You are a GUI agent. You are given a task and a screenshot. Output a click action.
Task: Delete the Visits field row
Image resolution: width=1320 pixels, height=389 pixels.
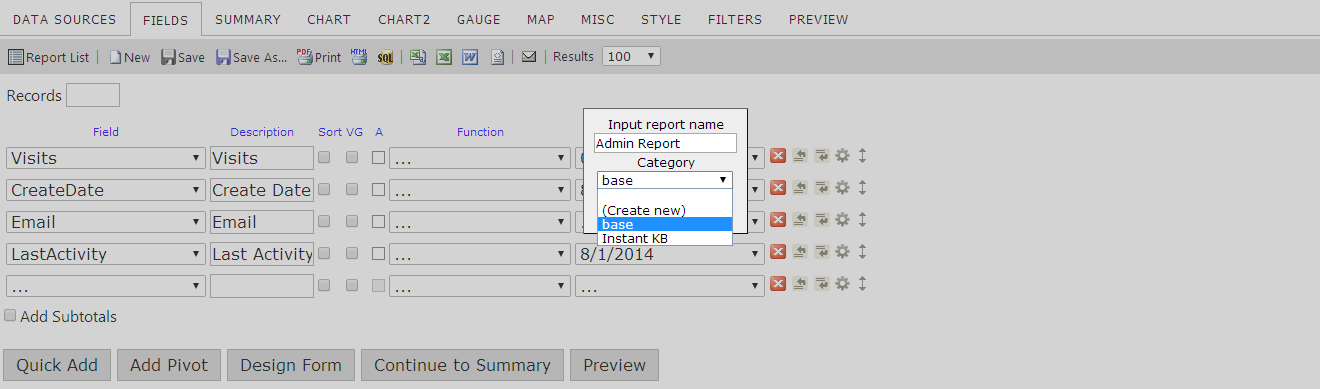coord(778,156)
